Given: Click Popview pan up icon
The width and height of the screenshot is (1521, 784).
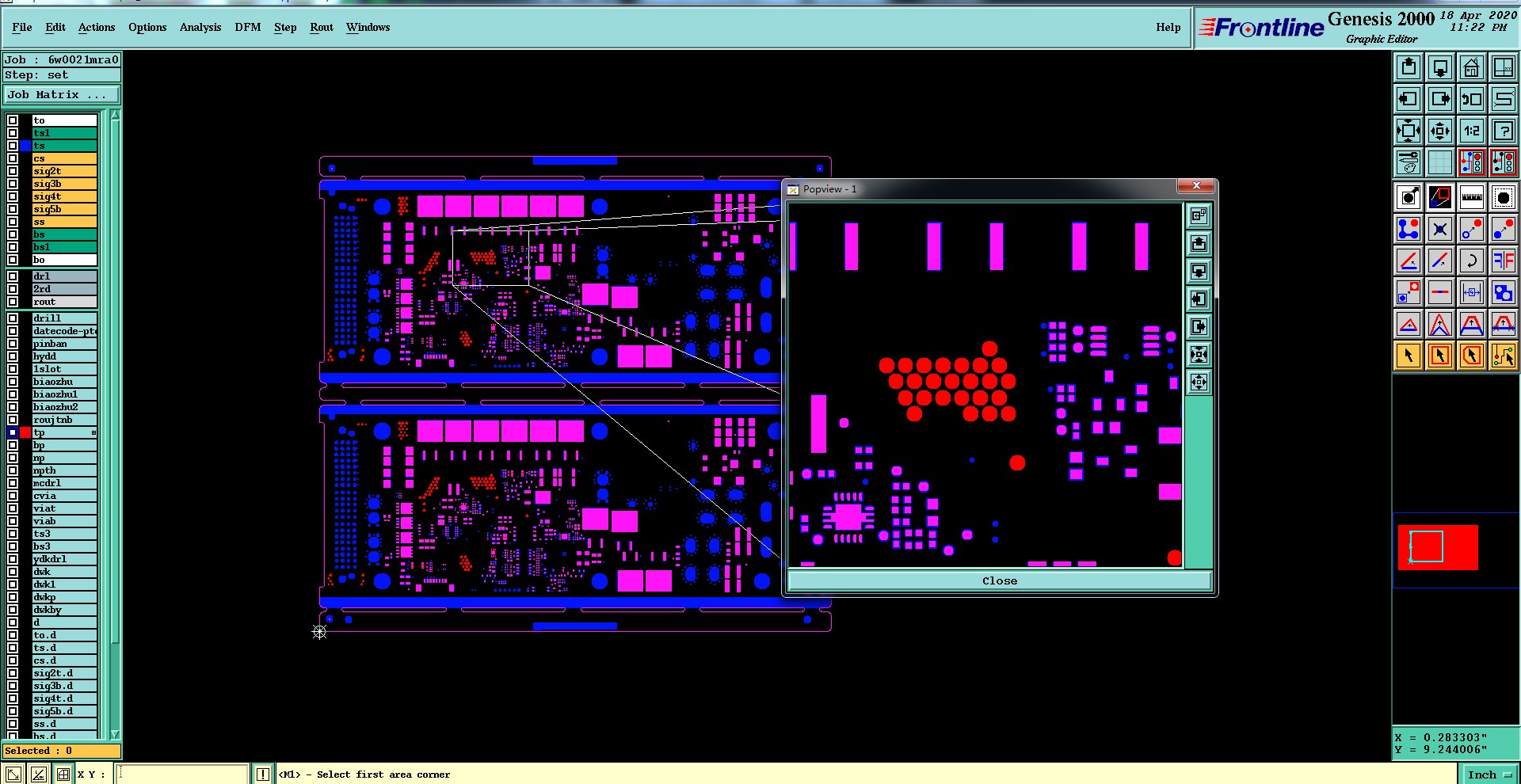Looking at the screenshot, I should tap(1199, 243).
